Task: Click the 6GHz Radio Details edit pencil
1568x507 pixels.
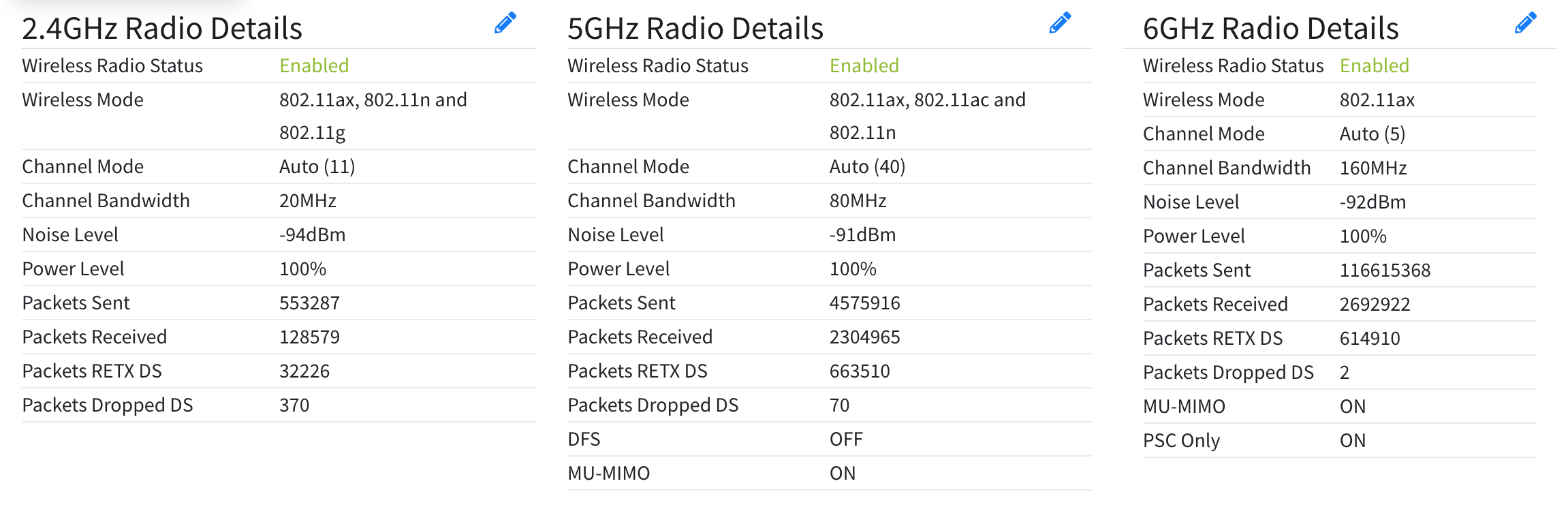Action: click(x=1525, y=24)
